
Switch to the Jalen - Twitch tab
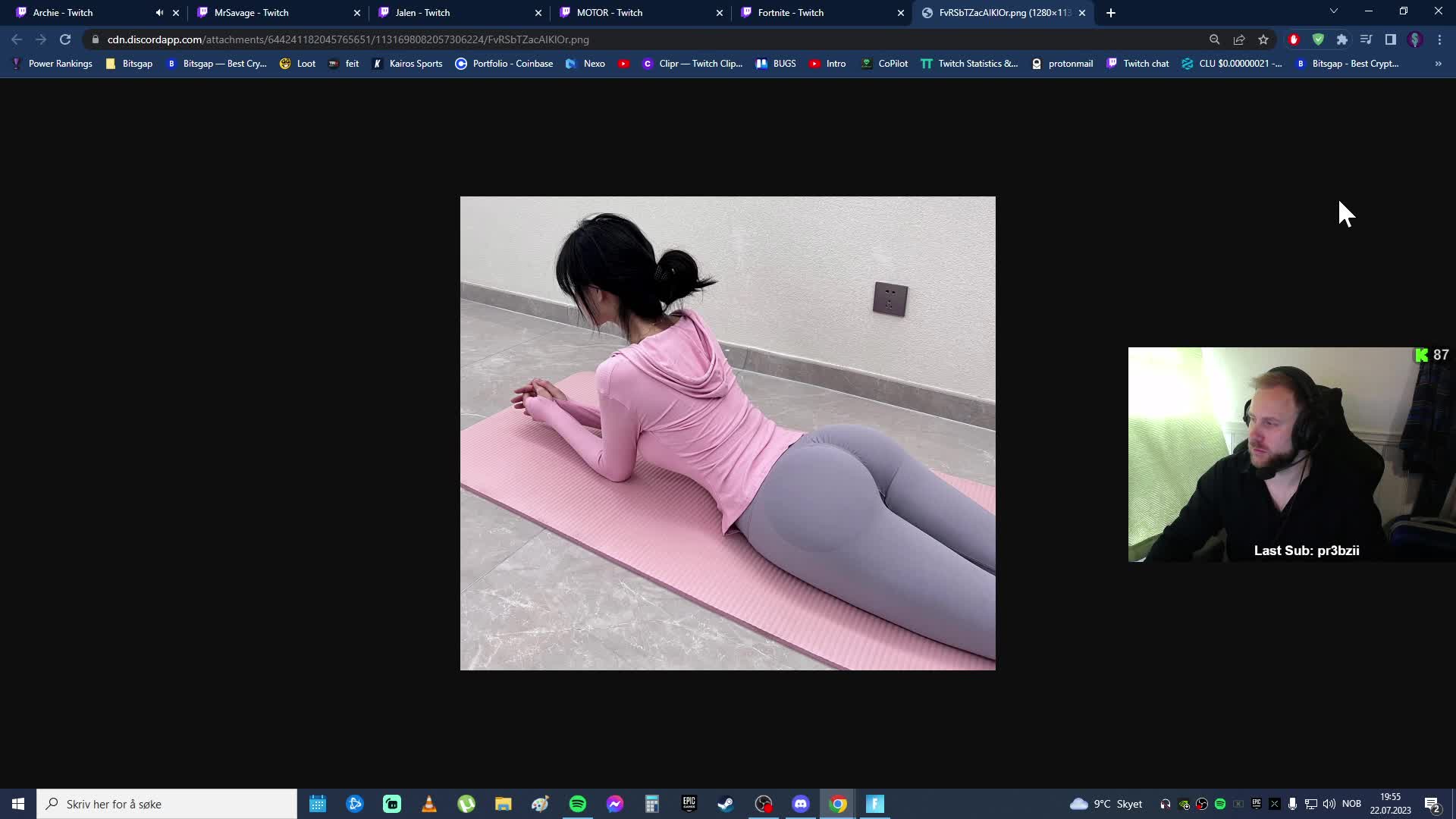(460, 13)
